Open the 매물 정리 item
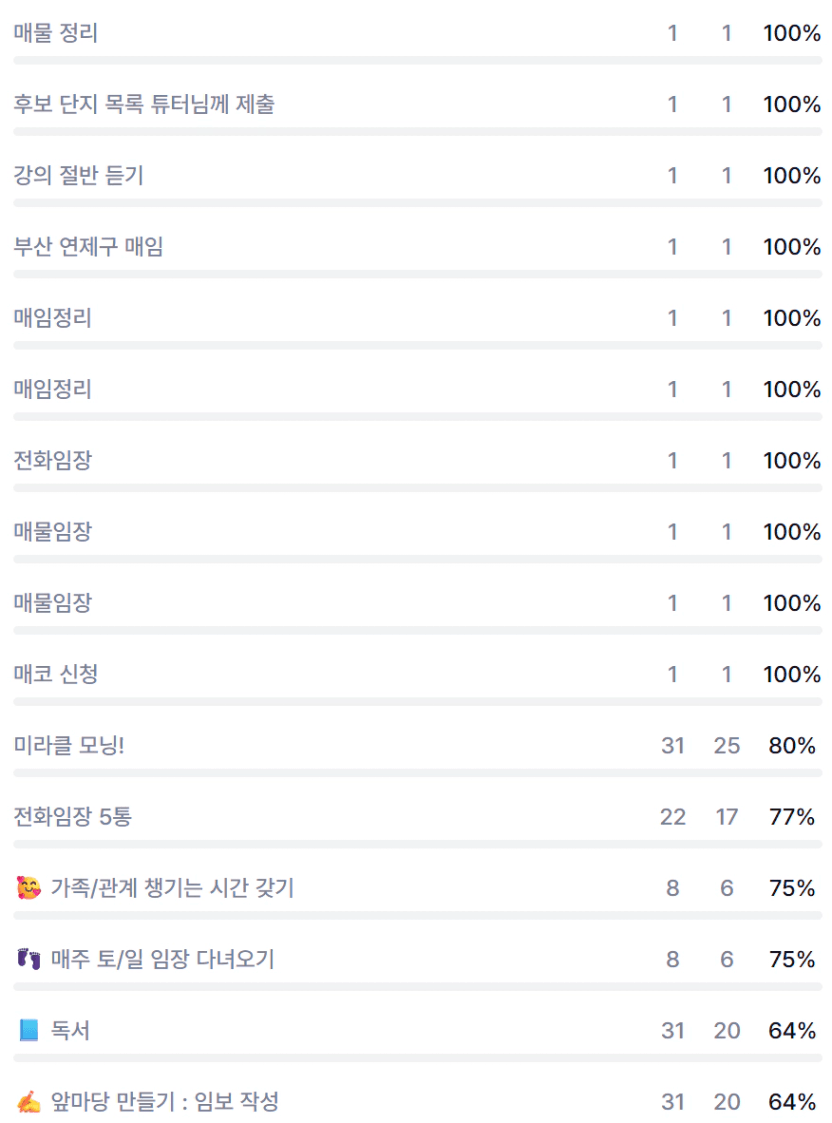832x1123 pixels. click(56, 33)
